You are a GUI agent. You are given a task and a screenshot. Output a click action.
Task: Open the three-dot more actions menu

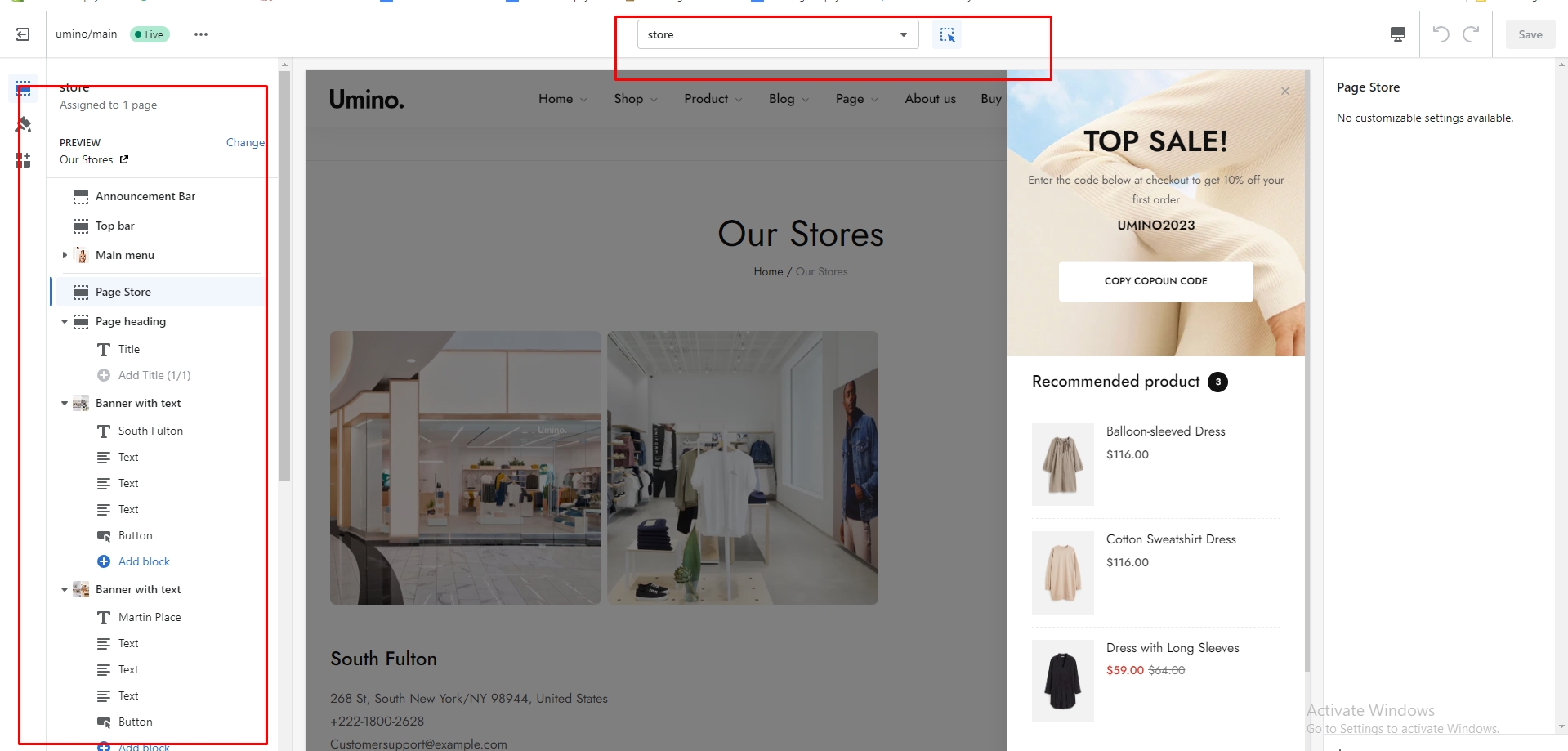click(201, 34)
